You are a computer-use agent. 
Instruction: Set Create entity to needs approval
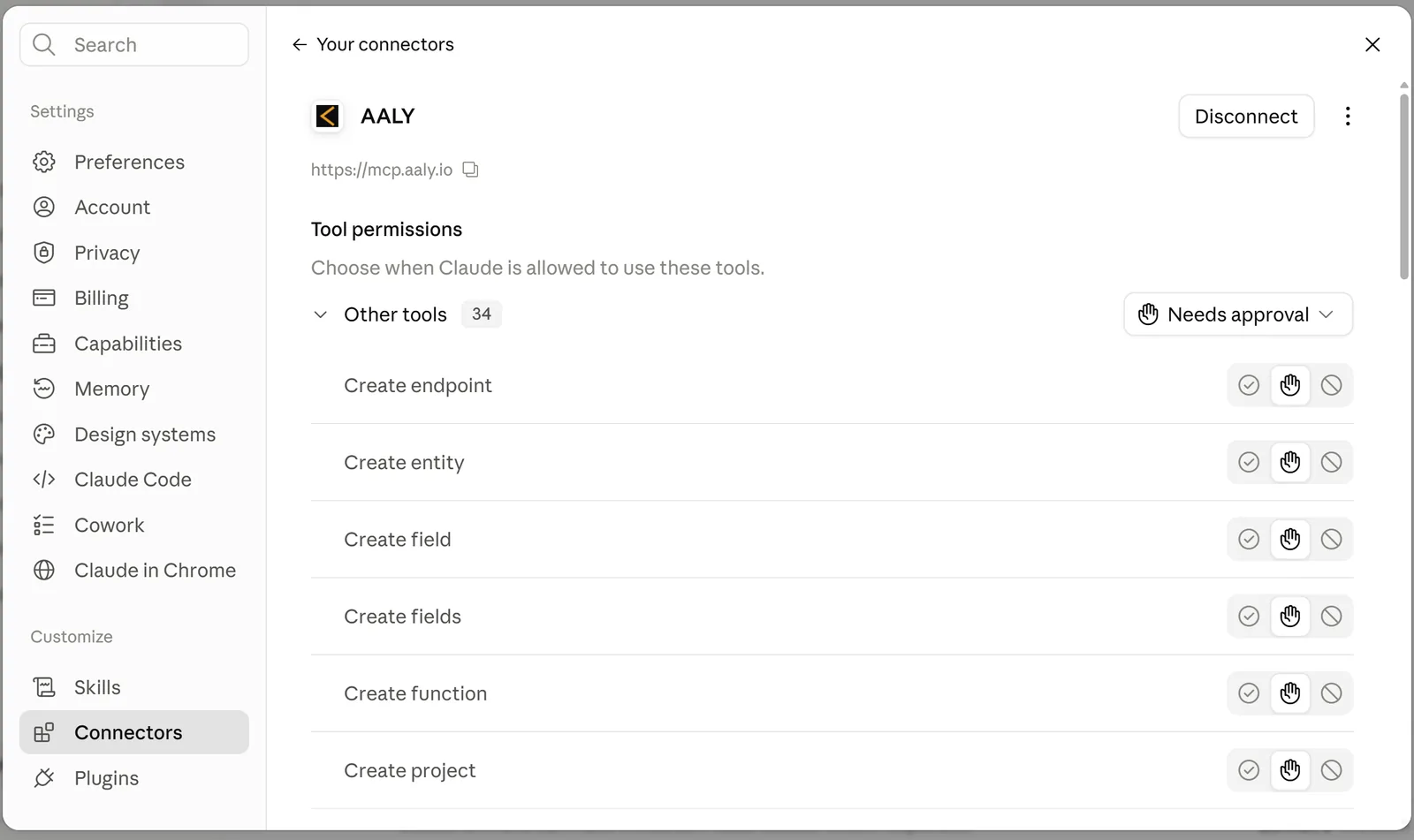[1290, 462]
